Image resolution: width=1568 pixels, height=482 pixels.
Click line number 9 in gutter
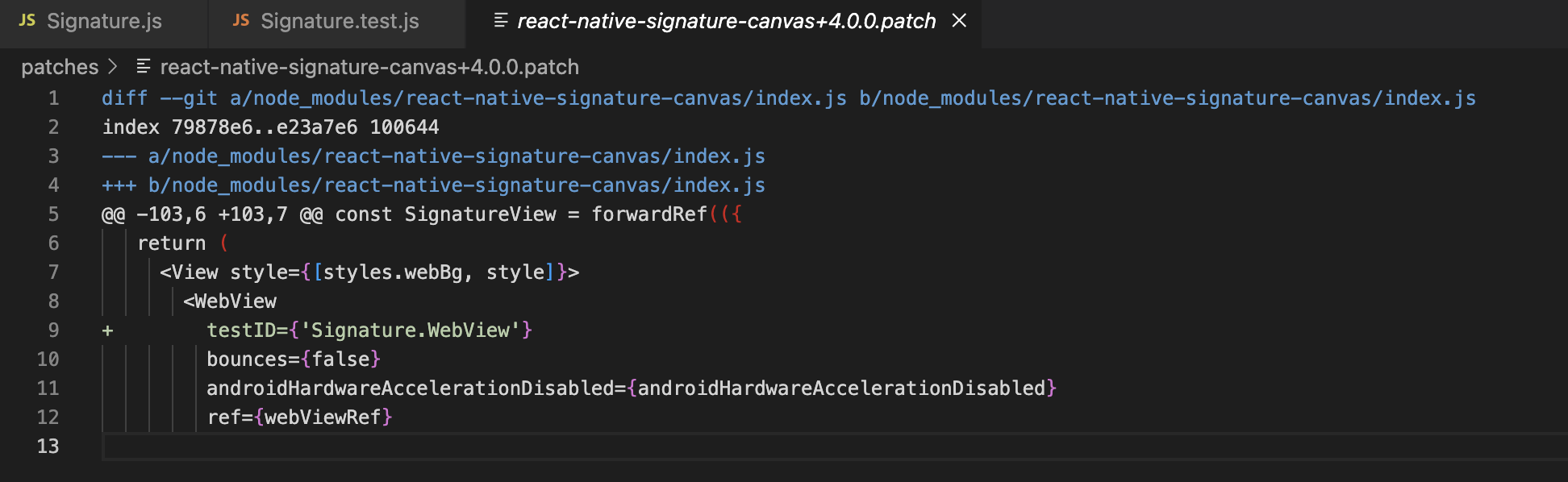[53, 330]
